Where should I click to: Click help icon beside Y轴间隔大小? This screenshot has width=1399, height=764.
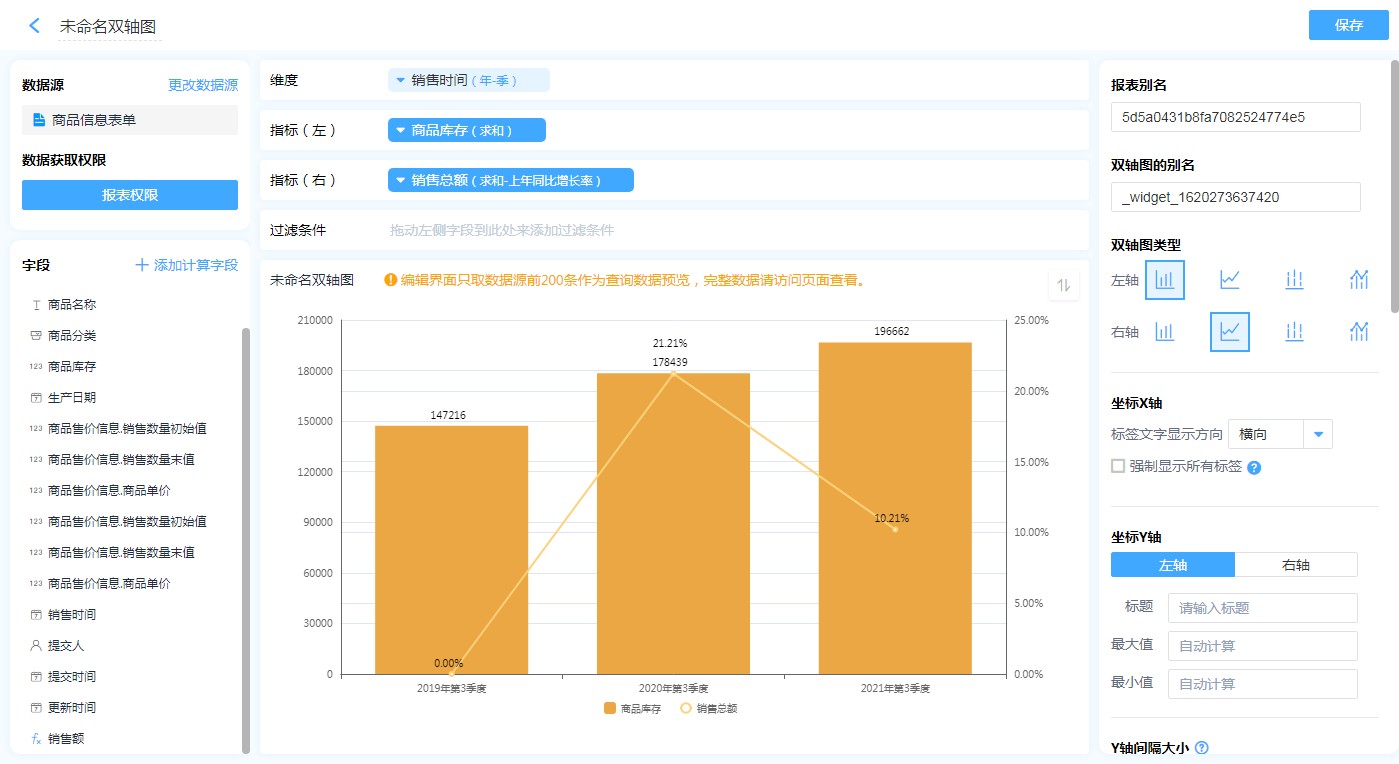(x=1202, y=747)
